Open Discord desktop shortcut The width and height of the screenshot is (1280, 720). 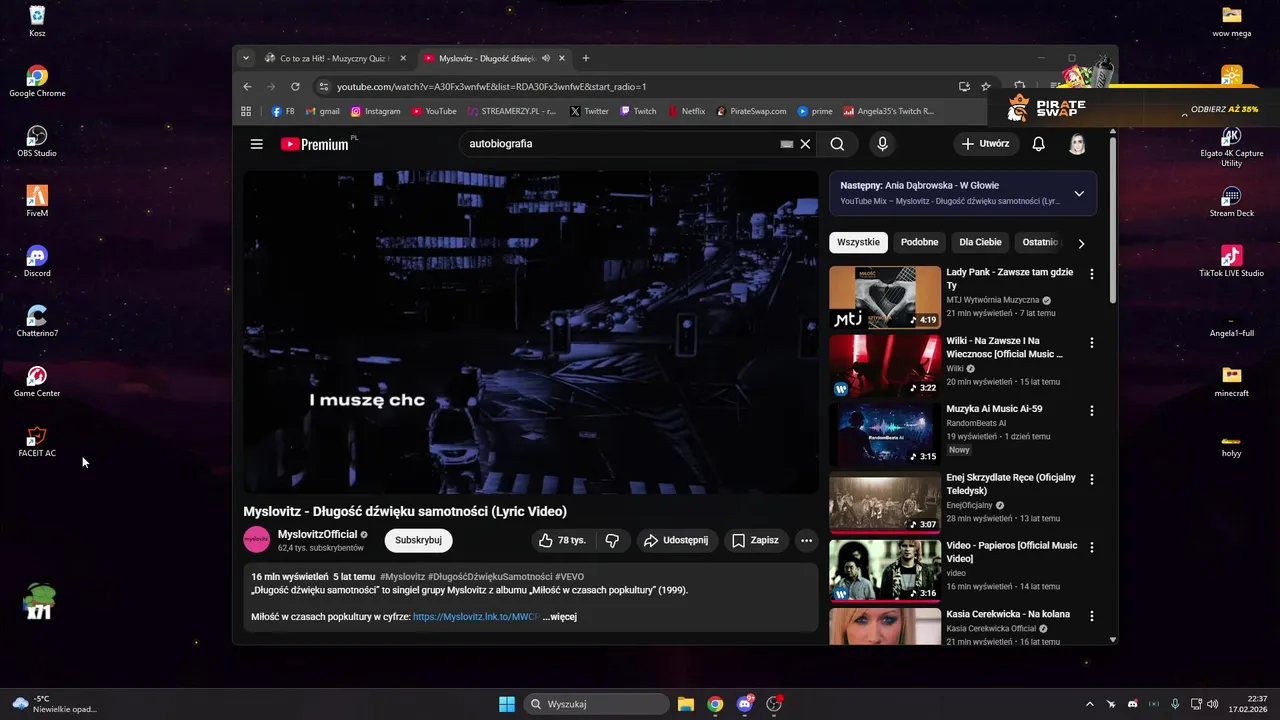tap(37, 261)
